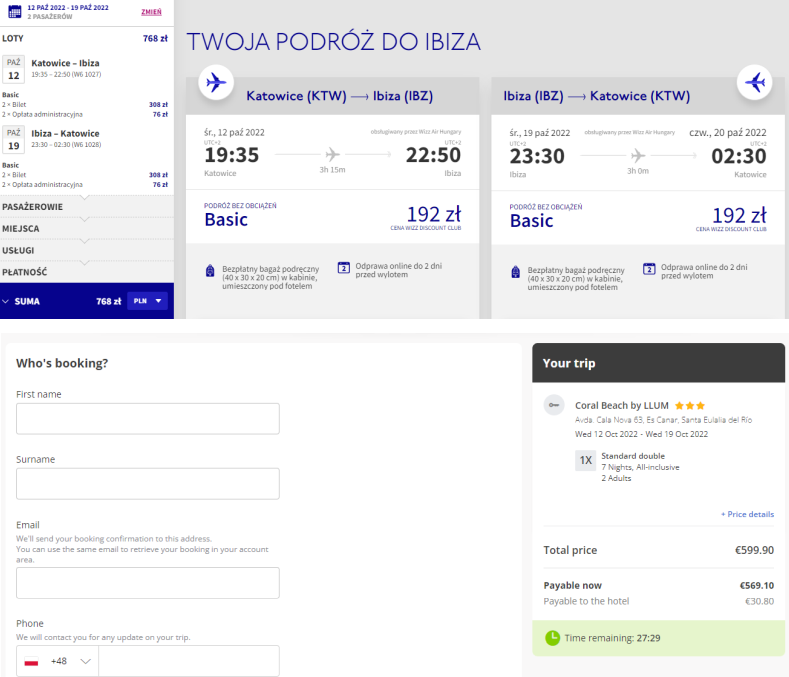789x677 pixels.
Task: Click the outbound cabin baggage icon
Action: pyautogui.click(x=210, y=271)
